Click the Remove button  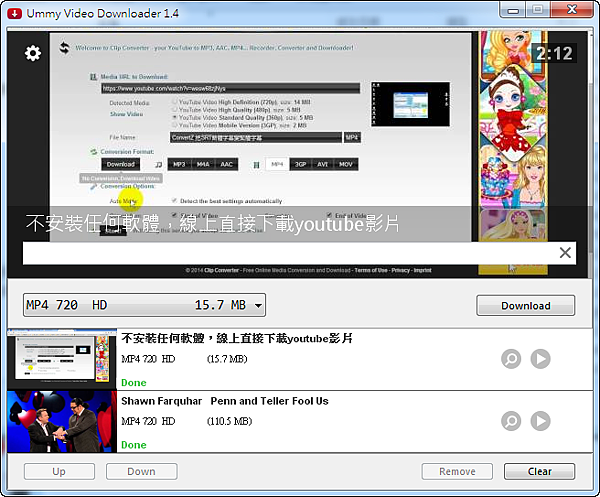[457, 471]
